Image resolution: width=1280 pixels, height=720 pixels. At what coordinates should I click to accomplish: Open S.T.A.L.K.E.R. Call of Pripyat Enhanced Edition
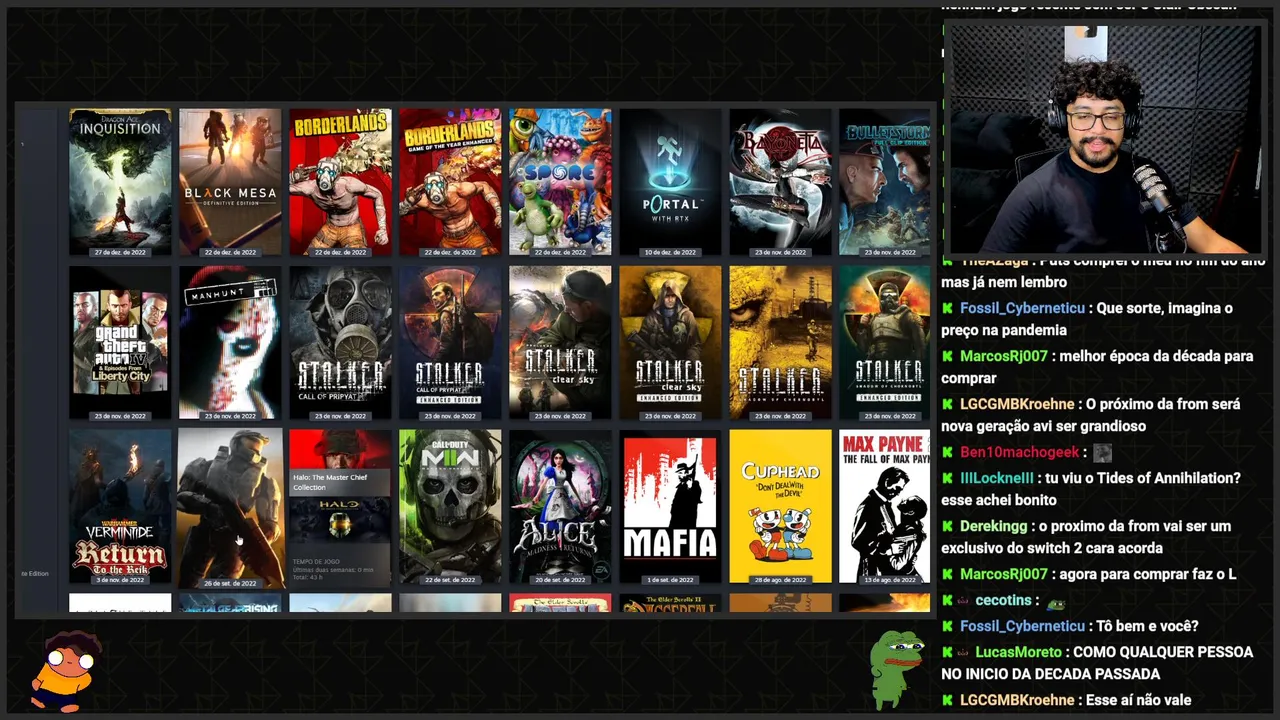point(450,343)
